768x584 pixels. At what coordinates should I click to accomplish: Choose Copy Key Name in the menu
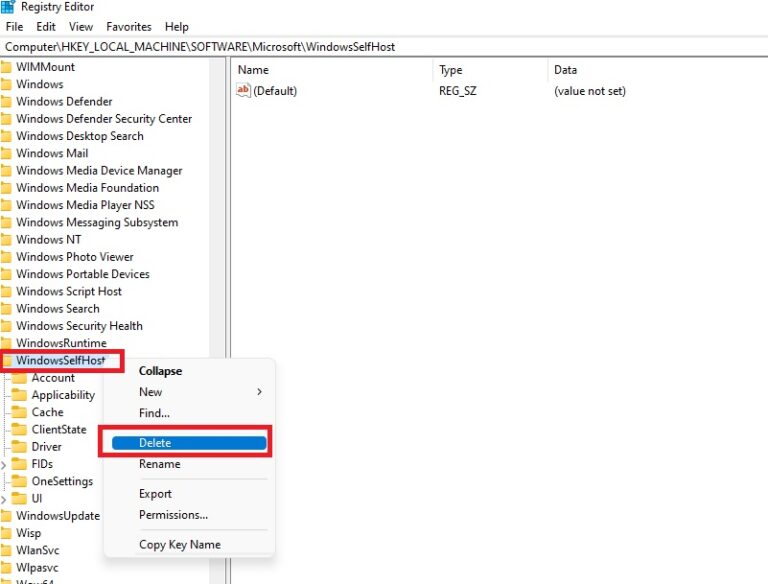[x=180, y=544]
